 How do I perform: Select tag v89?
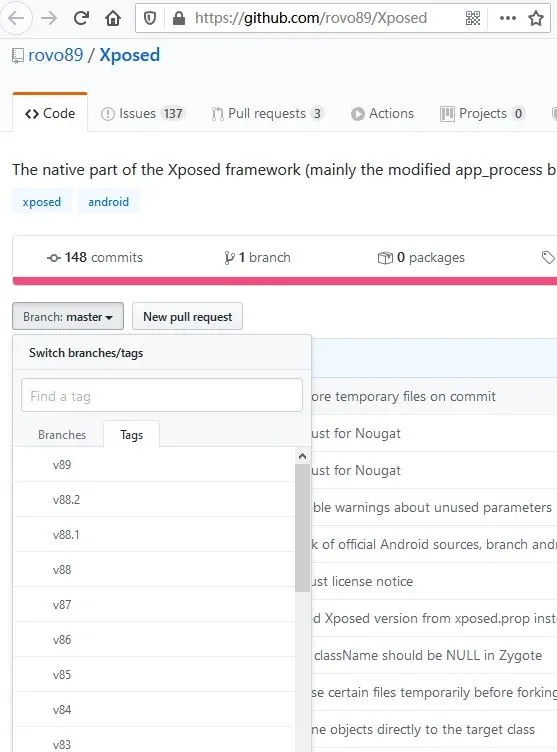point(154,465)
